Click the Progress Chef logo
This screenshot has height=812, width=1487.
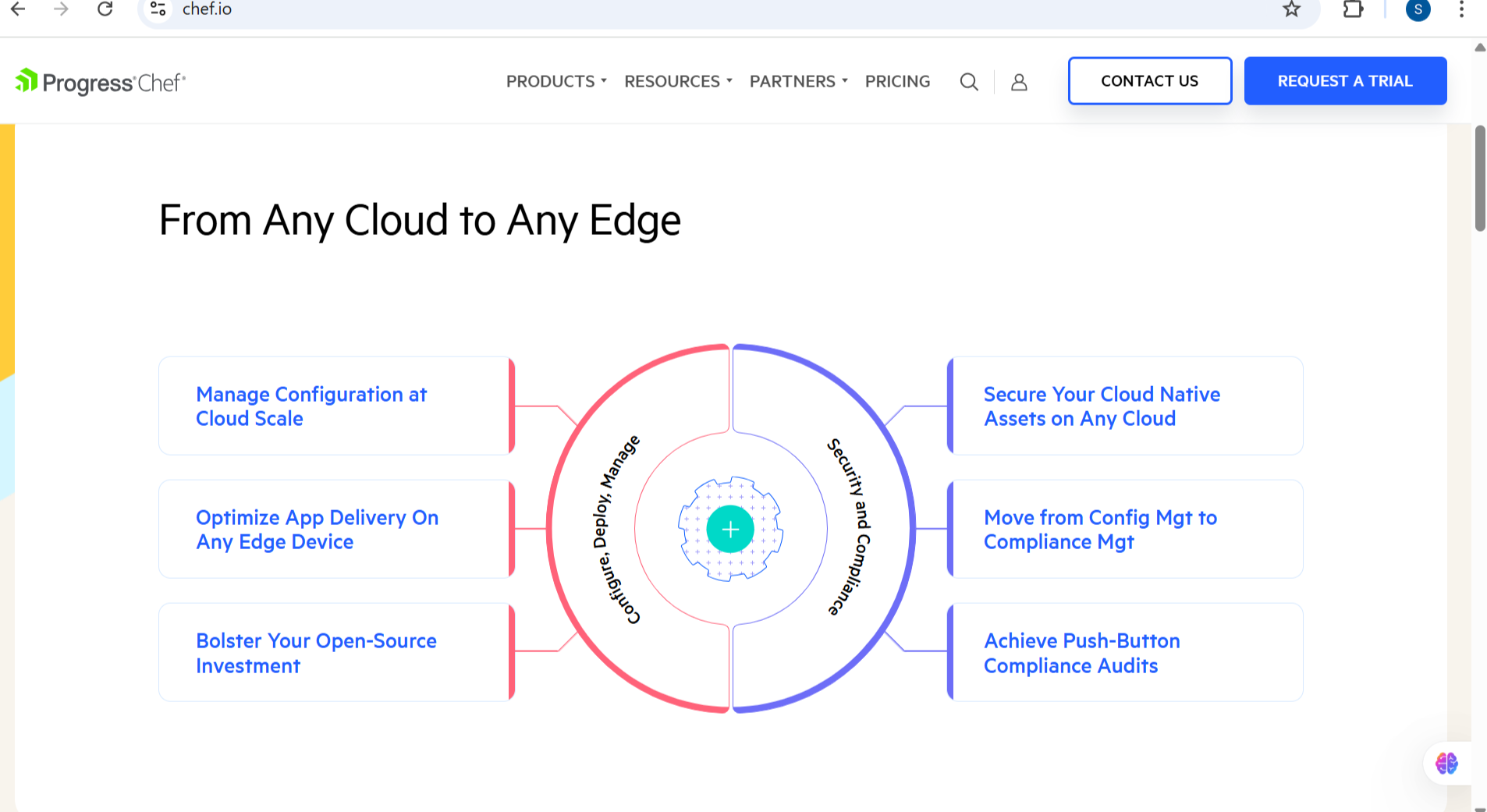point(100,82)
